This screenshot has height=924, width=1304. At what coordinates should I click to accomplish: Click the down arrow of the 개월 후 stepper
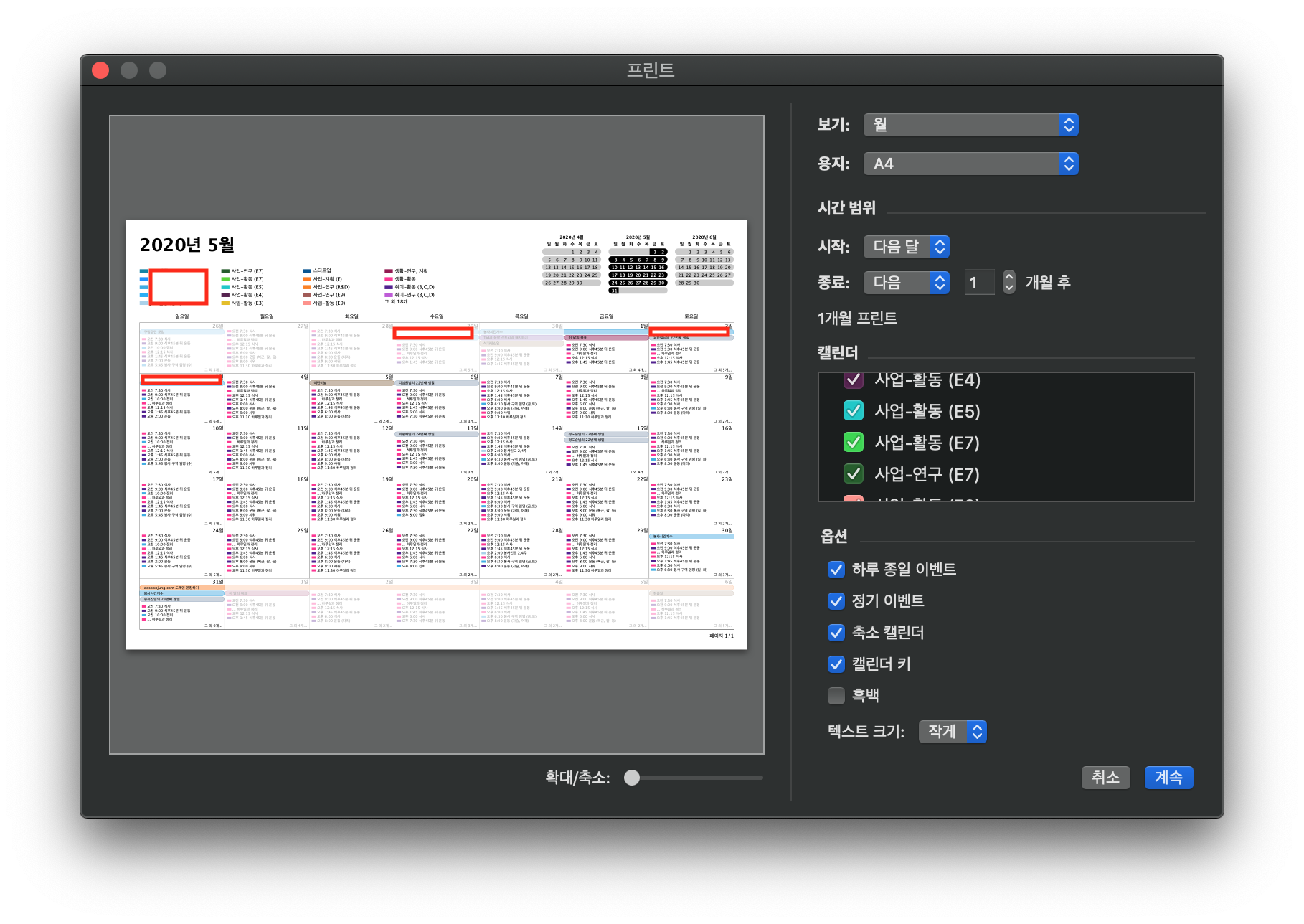point(1009,288)
